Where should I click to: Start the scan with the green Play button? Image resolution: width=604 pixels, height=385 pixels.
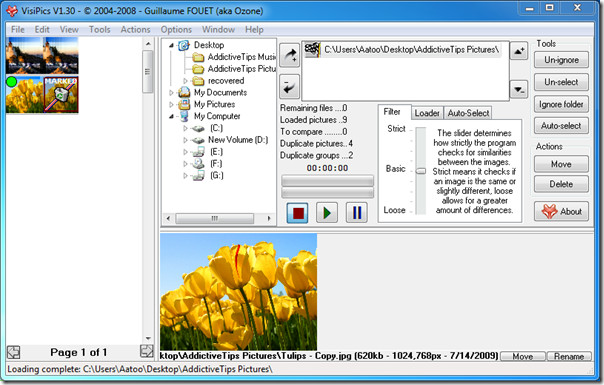327,213
